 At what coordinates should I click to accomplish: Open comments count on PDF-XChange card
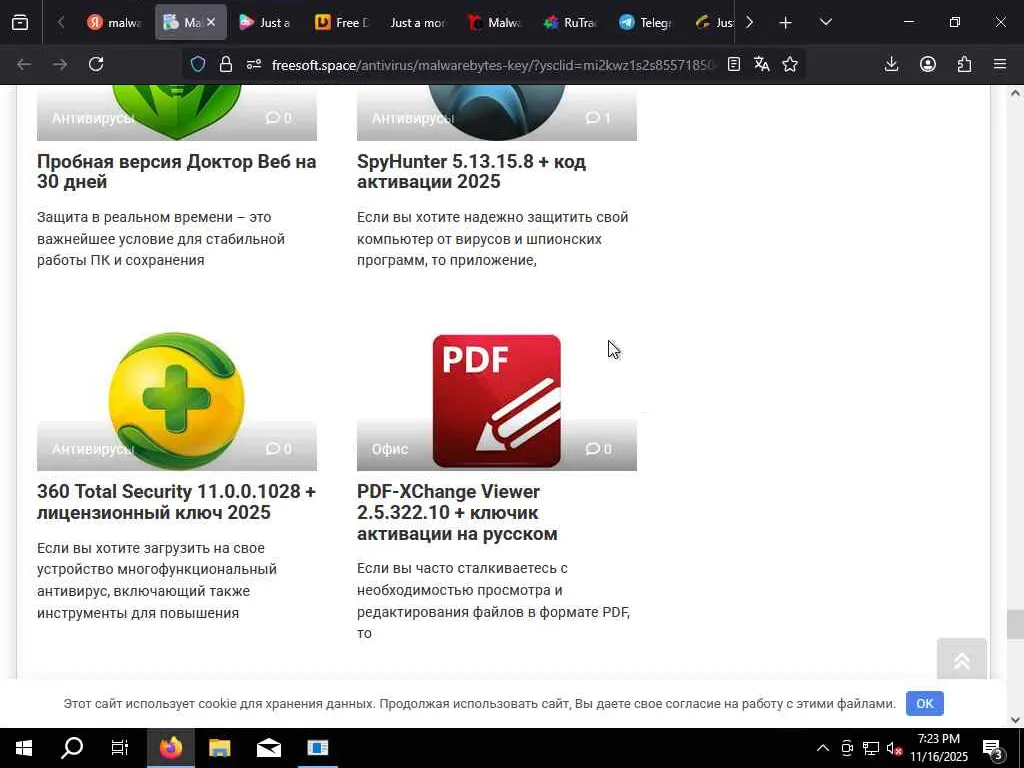click(x=599, y=449)
